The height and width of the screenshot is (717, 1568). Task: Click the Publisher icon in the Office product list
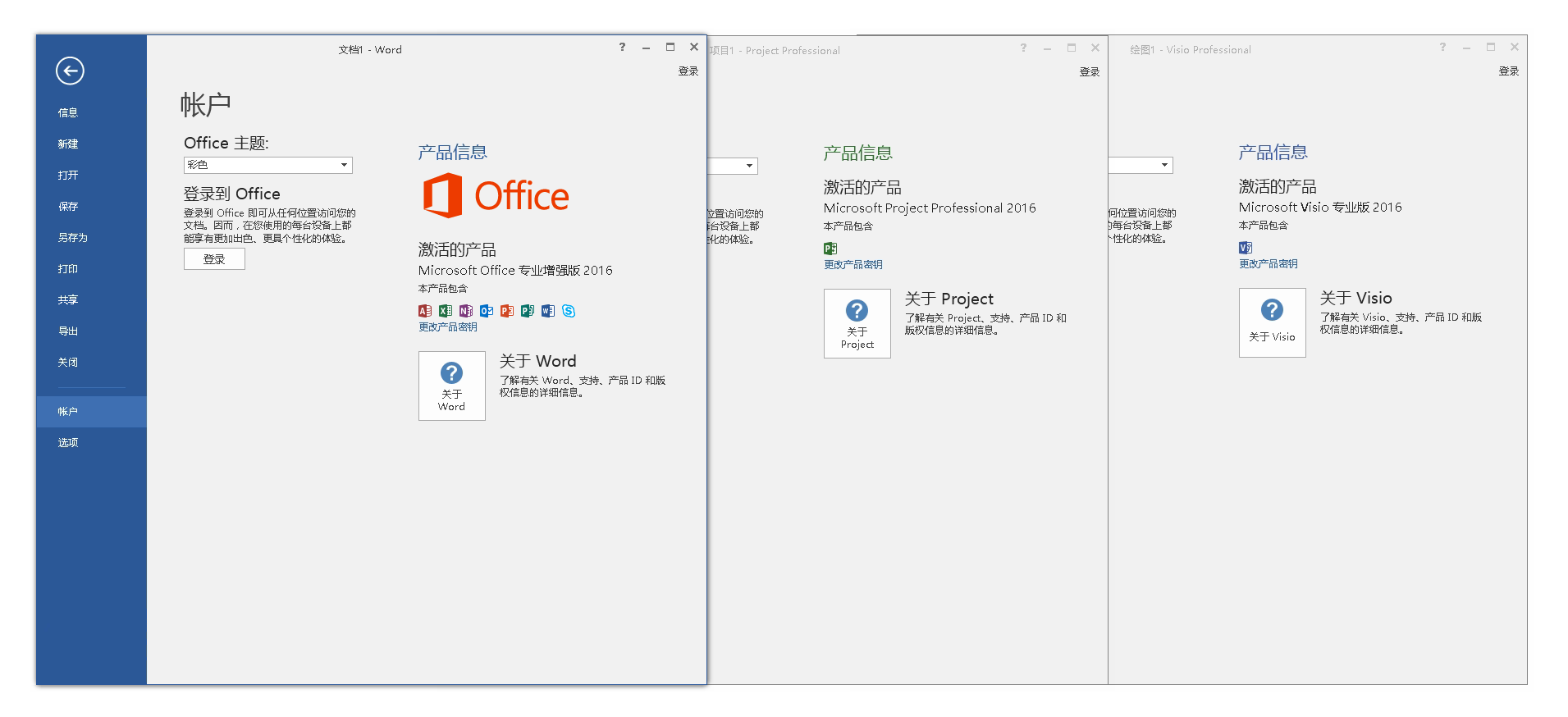[528, 311]
